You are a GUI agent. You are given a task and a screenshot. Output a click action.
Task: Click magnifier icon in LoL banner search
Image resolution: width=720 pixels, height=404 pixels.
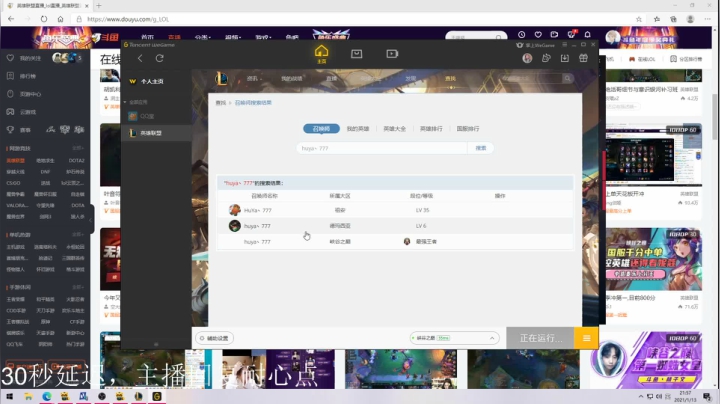(568, 79)
